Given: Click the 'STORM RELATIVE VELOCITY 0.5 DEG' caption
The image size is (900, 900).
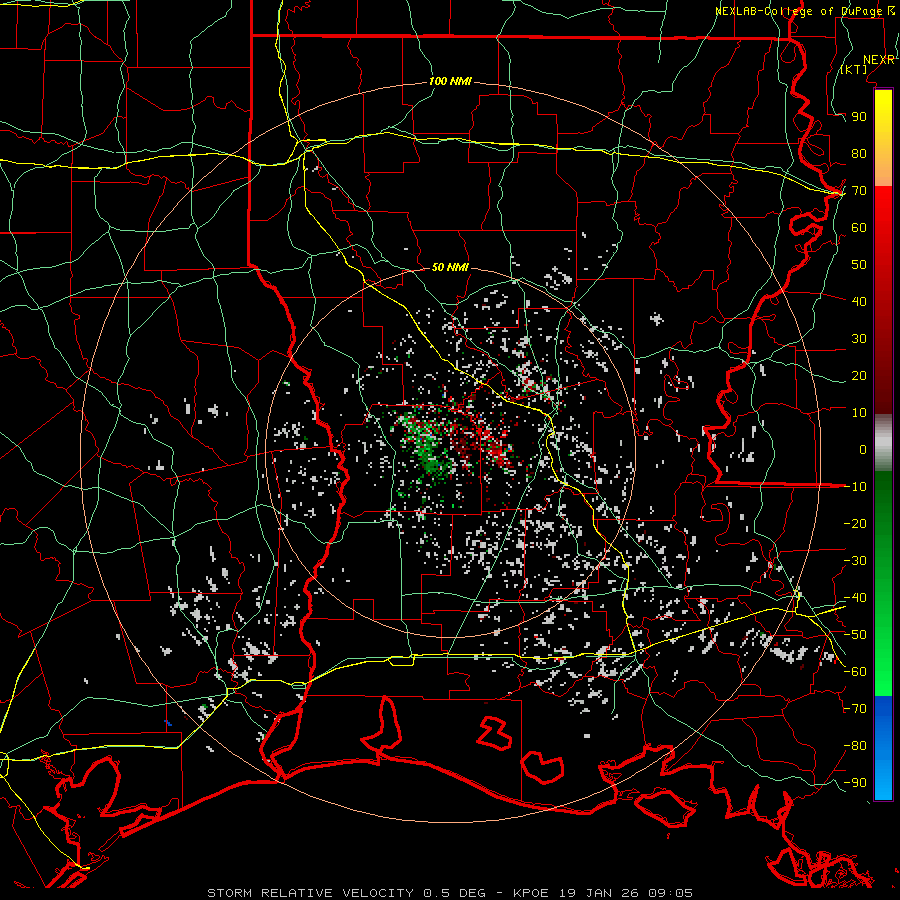Looking at the screenshot, I should [346, 893].
